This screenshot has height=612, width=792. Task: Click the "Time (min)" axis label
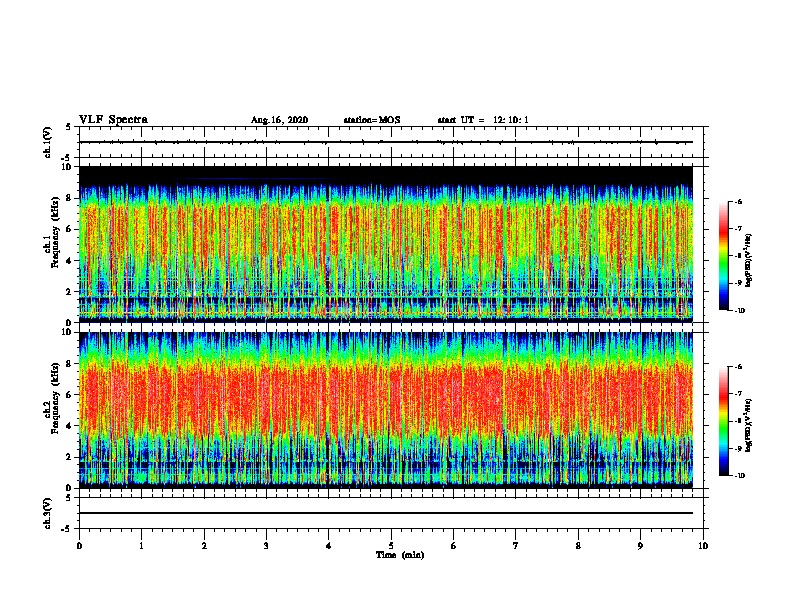pyautogui.click(x=400, y=555)
